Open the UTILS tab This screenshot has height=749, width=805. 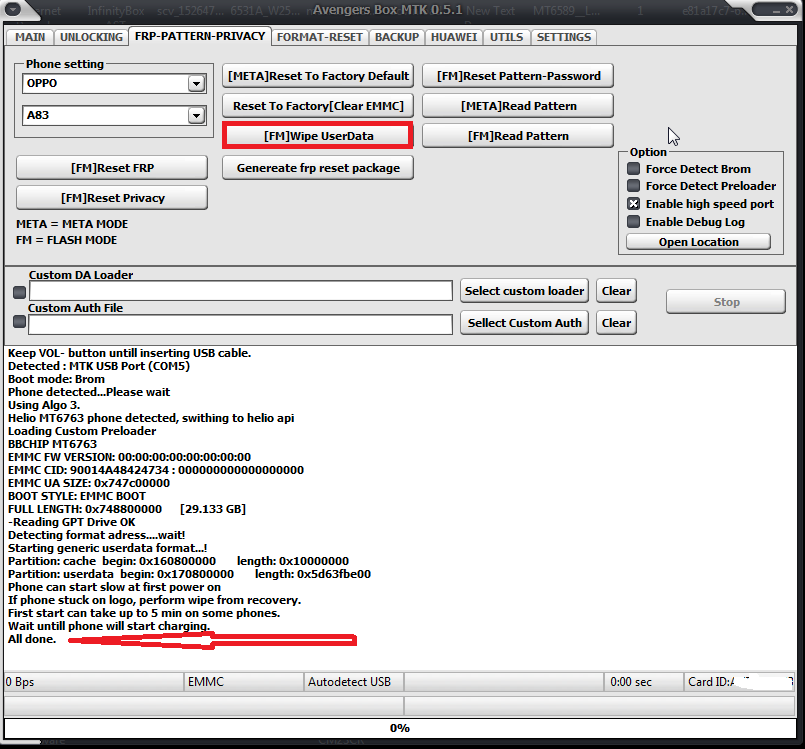pos(506,37)
